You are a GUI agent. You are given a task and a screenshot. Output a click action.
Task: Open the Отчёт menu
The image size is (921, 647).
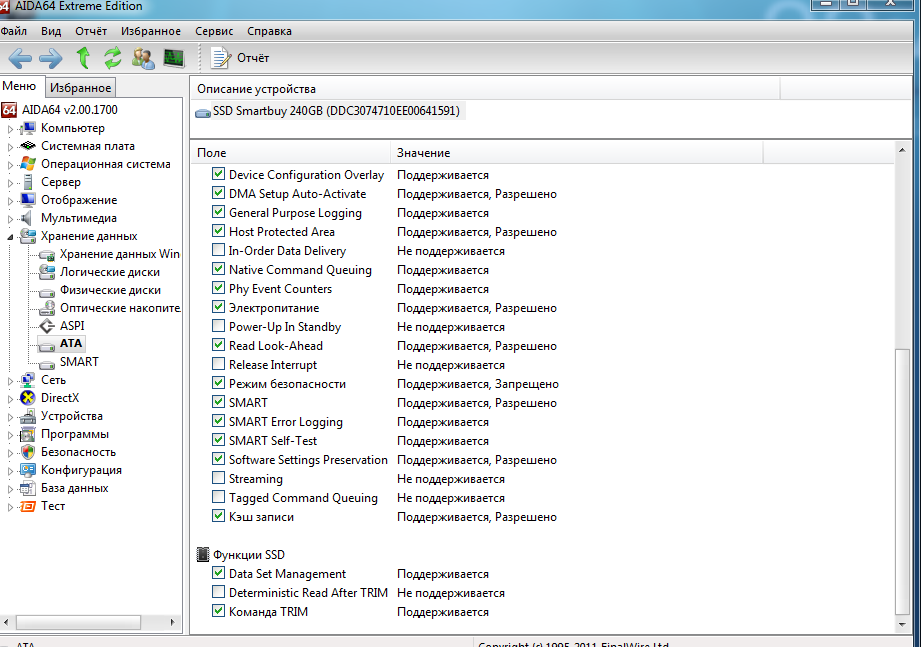click(91, 31)
